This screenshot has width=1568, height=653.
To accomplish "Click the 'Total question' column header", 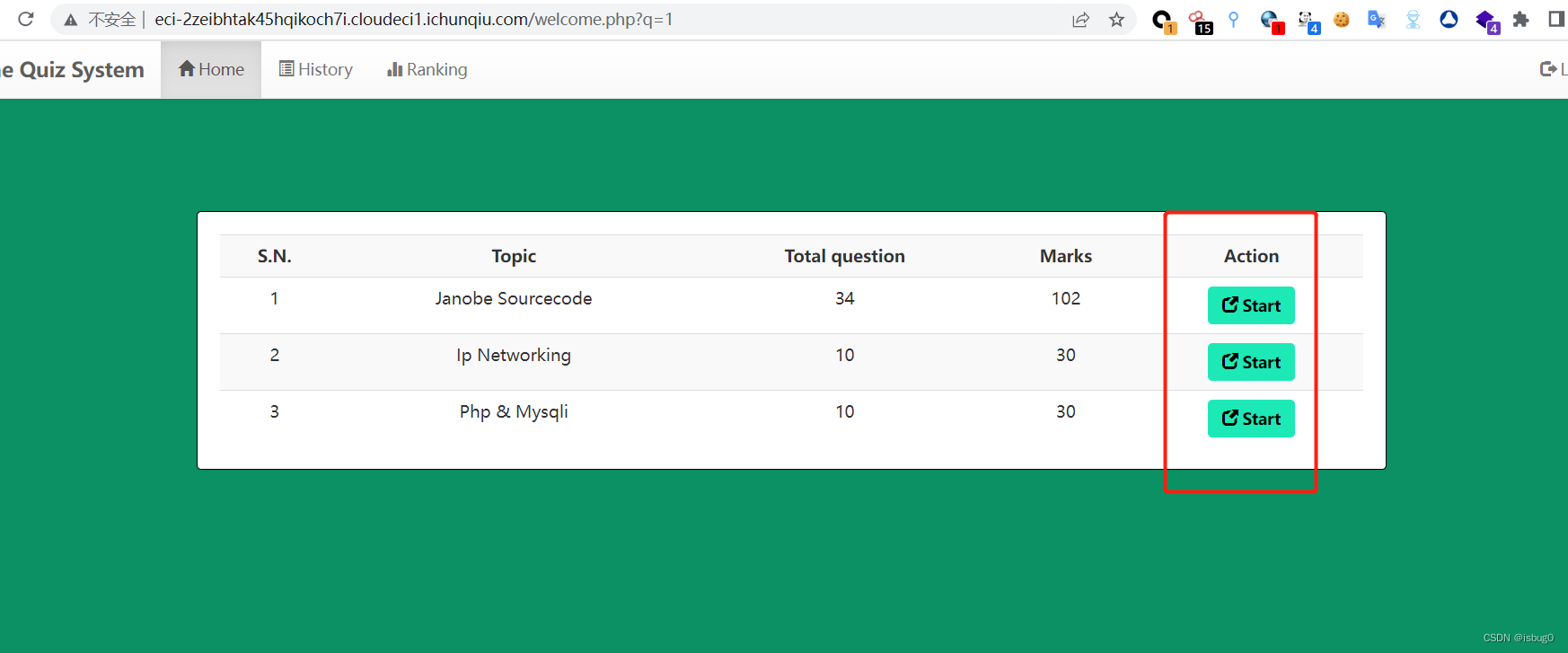I will (x=845, y=256).
